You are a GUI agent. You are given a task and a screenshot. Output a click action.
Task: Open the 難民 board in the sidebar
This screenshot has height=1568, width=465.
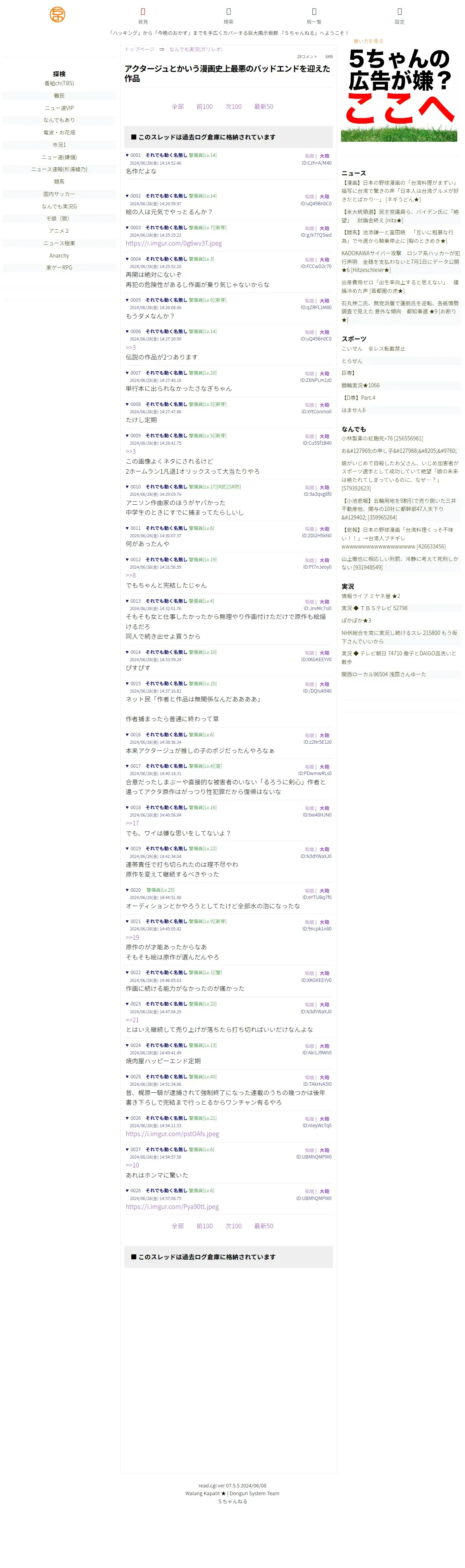[59, 96]
